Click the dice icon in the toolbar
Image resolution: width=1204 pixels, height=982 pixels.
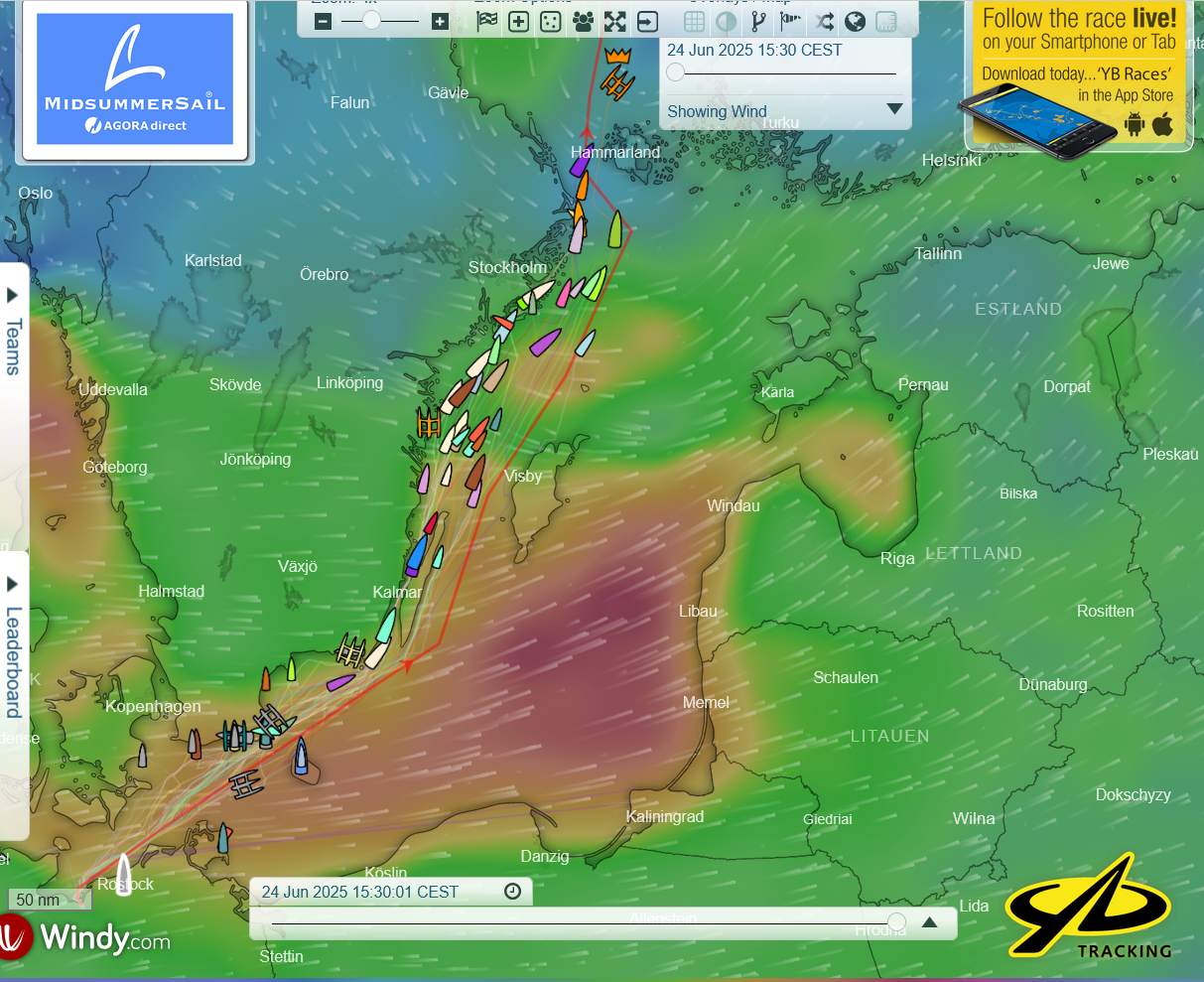coord(551,21)
